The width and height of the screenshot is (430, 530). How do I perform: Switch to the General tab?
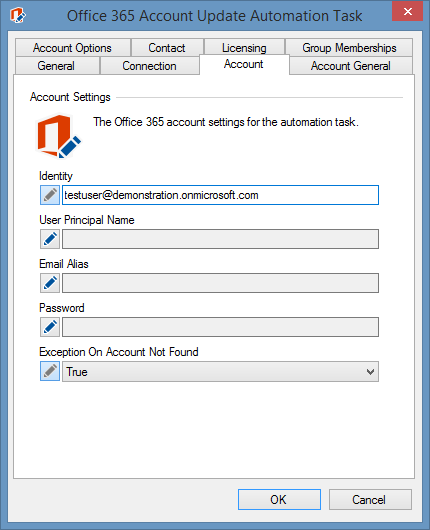point(56,66)
